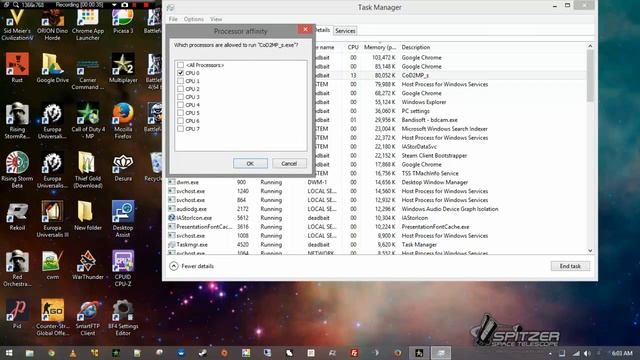Select Thief Gold (Download) folder icon
Viewport: 640px width, 360px height.
pyautogui.click(x=88, y=170)
